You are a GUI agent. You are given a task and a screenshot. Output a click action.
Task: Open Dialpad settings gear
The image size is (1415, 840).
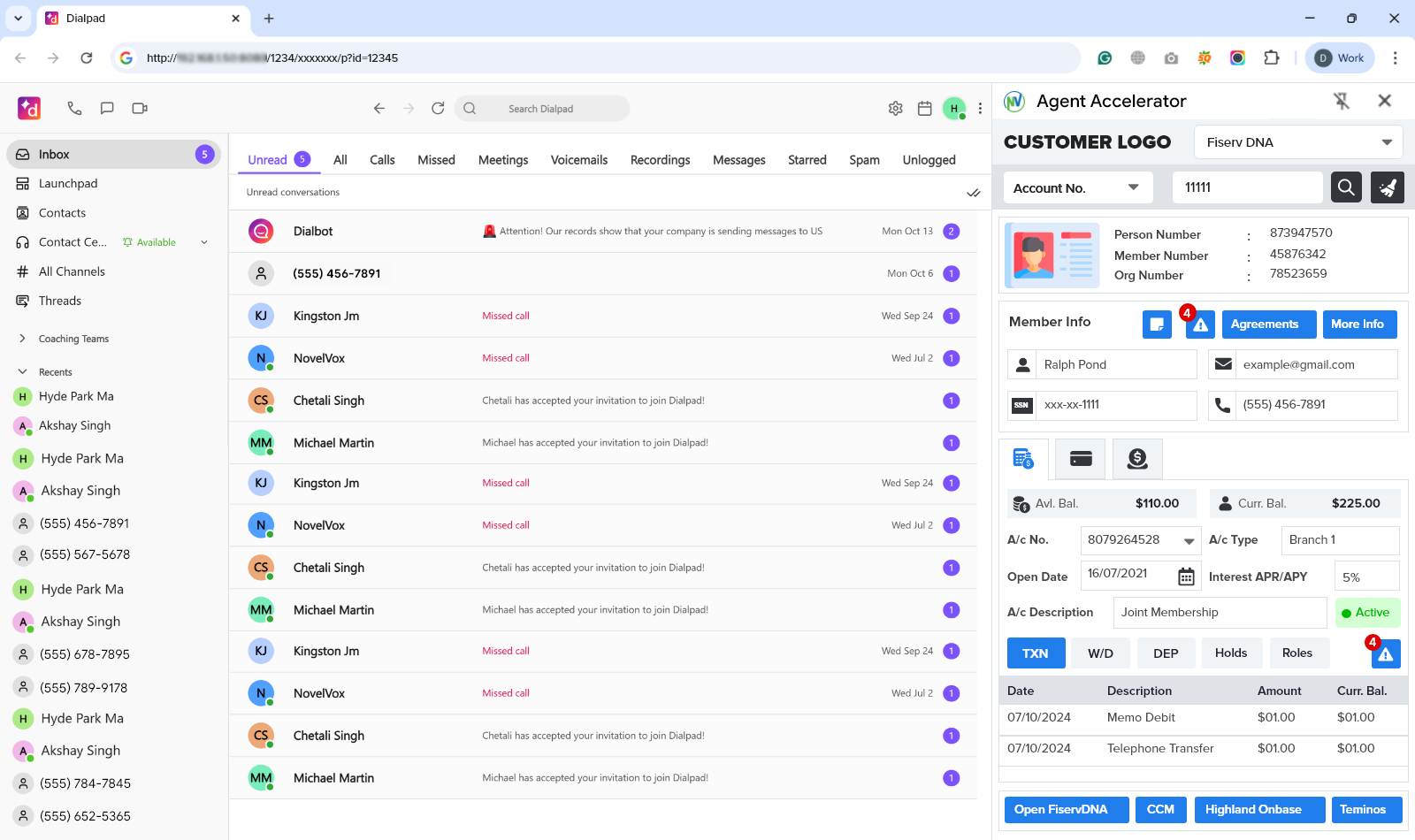[896, 108]
